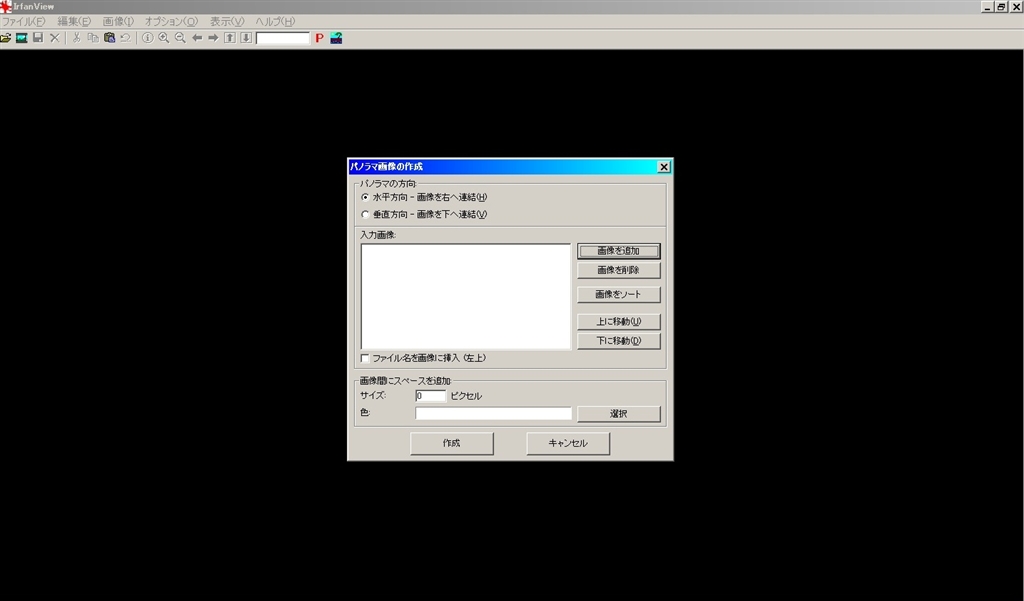Viewport: 1024px width, 601px height.
Task: Open the 編集(E) menu
Action: click(74, 22)
